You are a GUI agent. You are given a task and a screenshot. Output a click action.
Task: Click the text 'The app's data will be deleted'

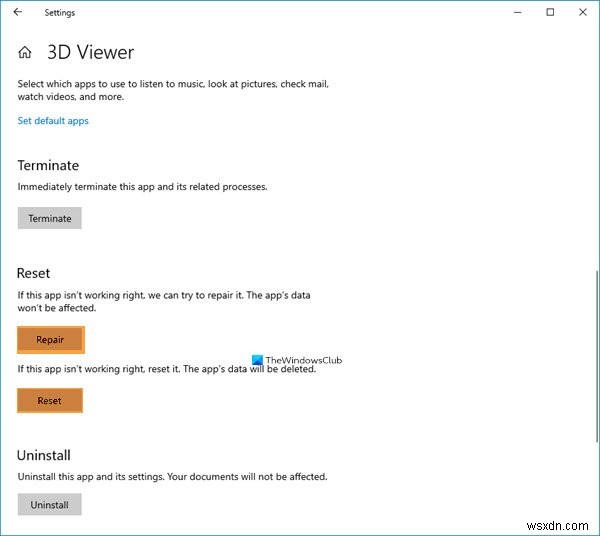(x=249, y=369)
